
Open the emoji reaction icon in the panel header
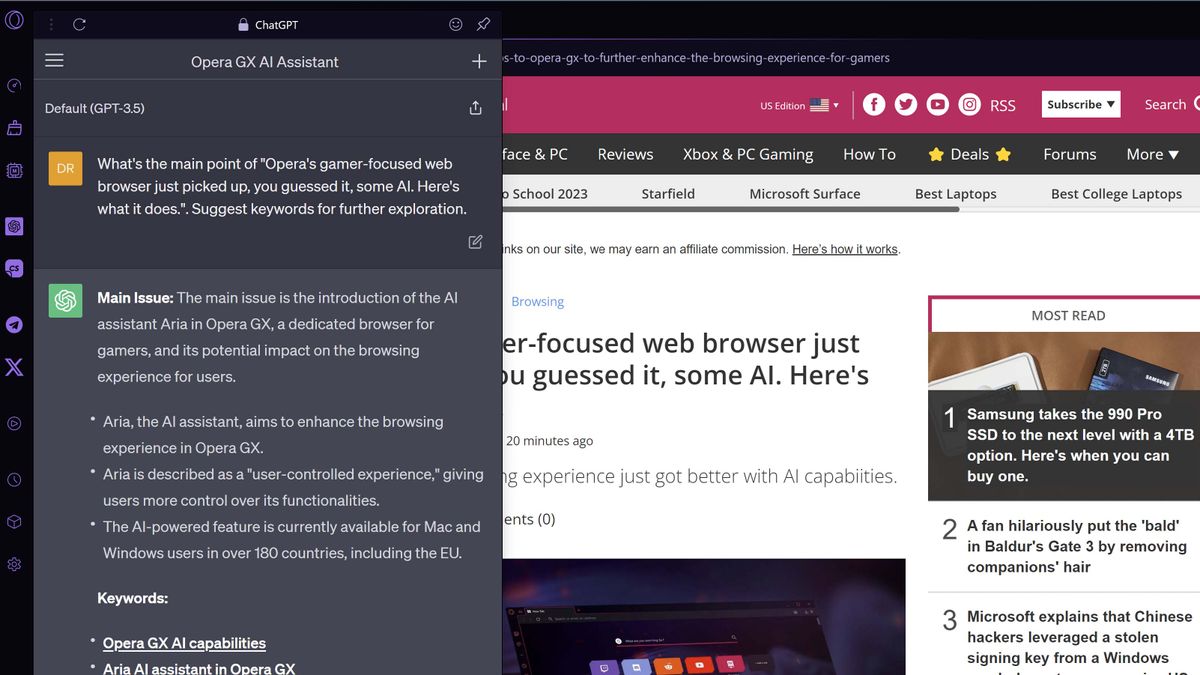[x=456, y=24]
